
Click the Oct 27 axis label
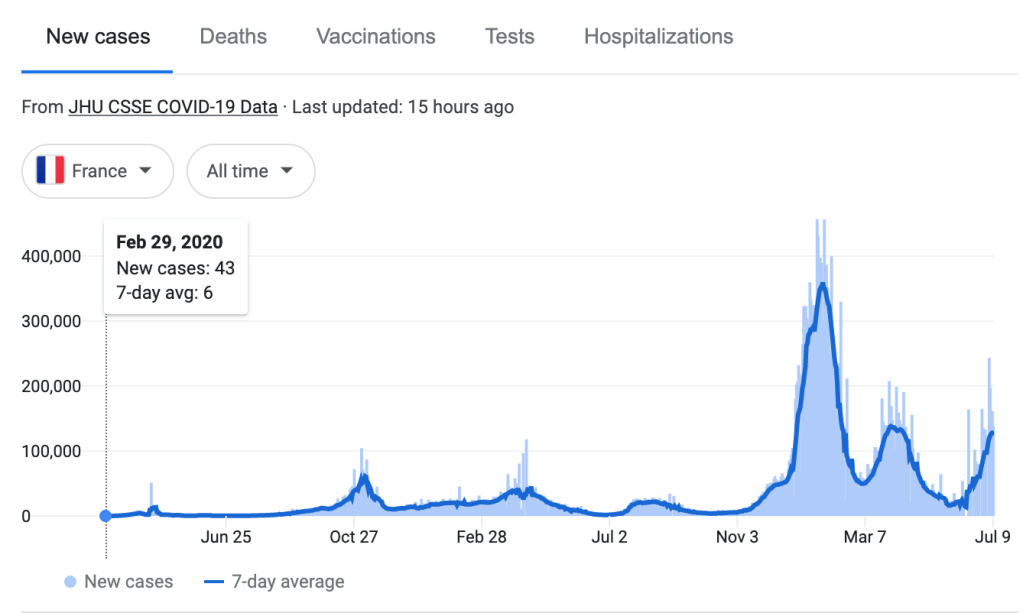click(x=354, y=537)
